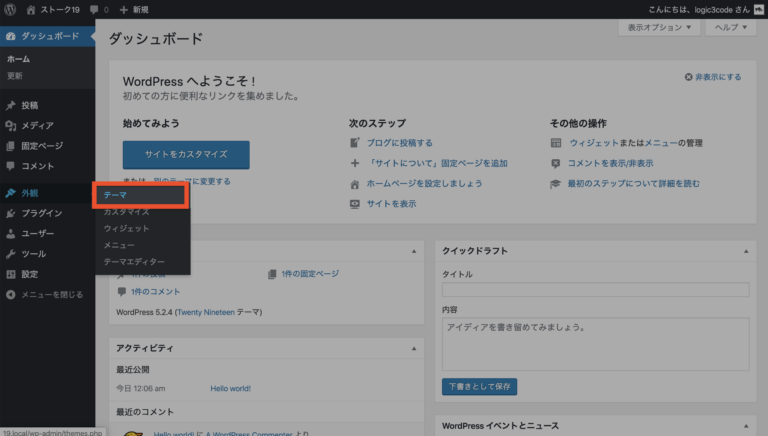Collapse the WordPress イベントとニュース panel arrow
The height and width of the screenshot is (436, 768).
(746, 426)
